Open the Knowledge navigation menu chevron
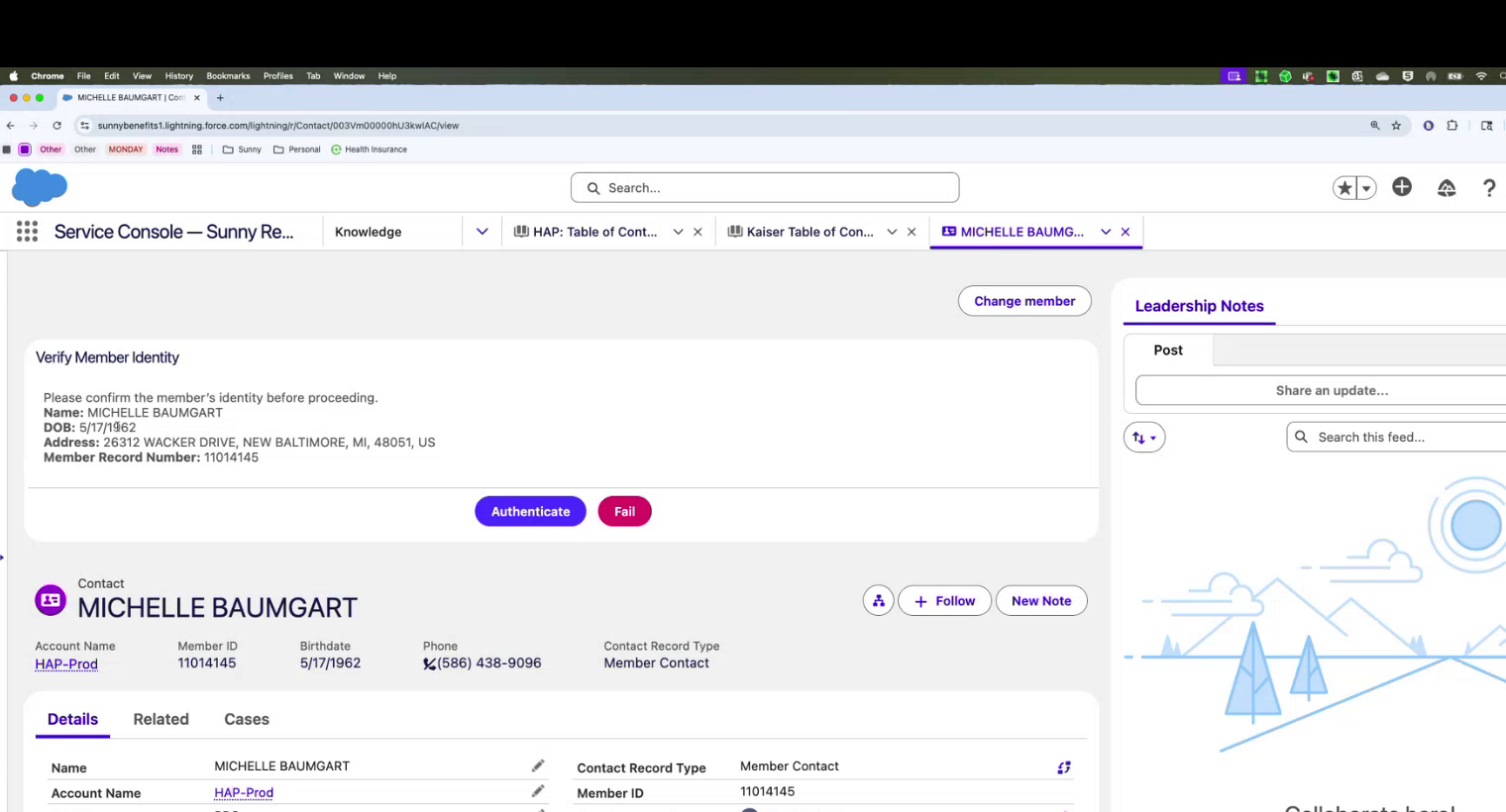The image size is (1506, 812). point(482,232)
